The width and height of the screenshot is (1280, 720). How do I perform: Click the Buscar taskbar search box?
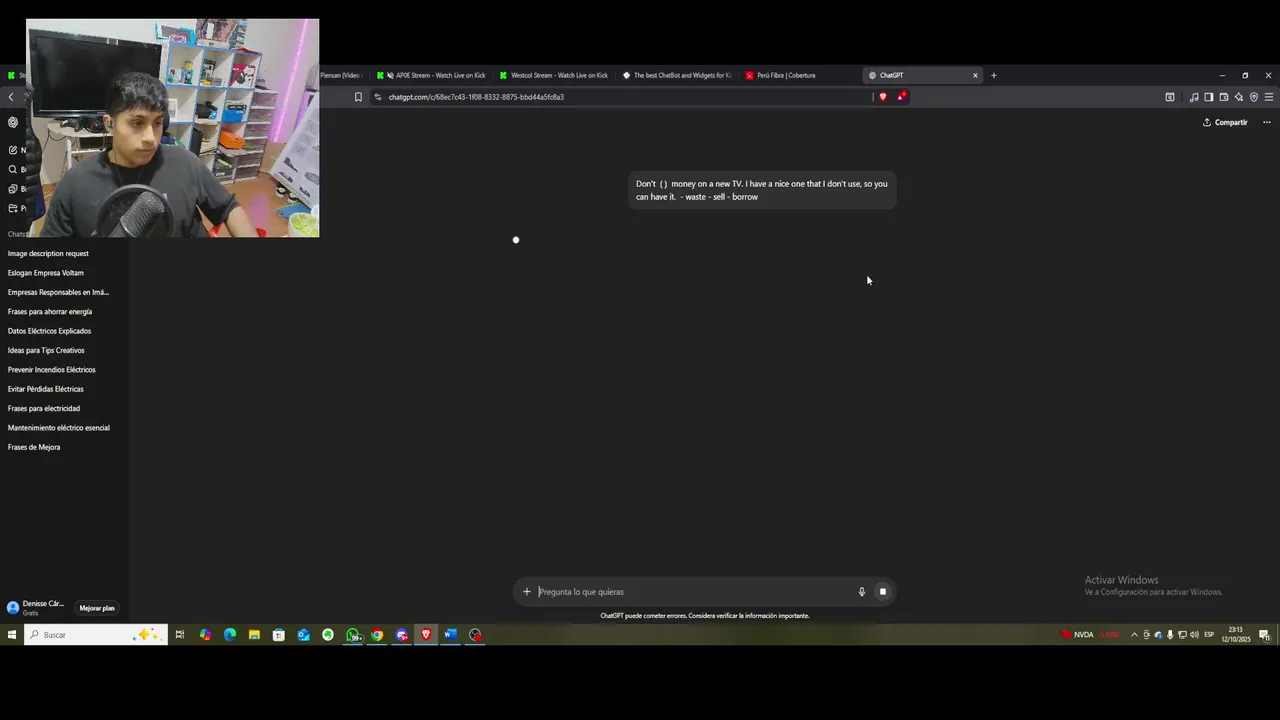click(96, 635)
